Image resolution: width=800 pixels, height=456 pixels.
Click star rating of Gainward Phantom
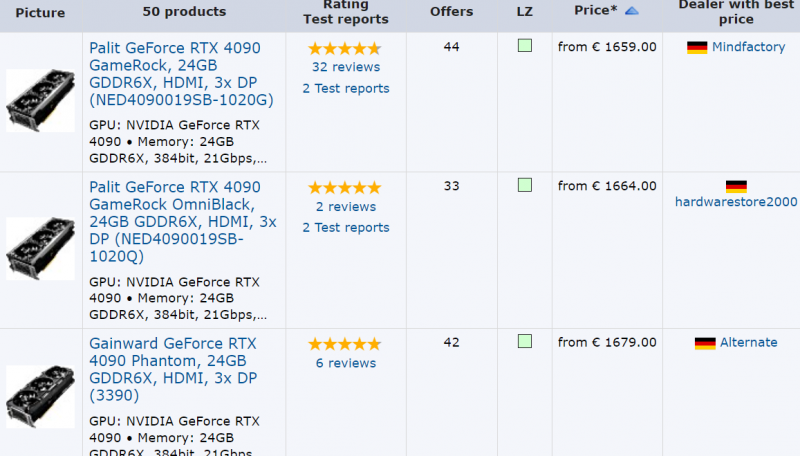pyautogui.click(x=345, y=343)
